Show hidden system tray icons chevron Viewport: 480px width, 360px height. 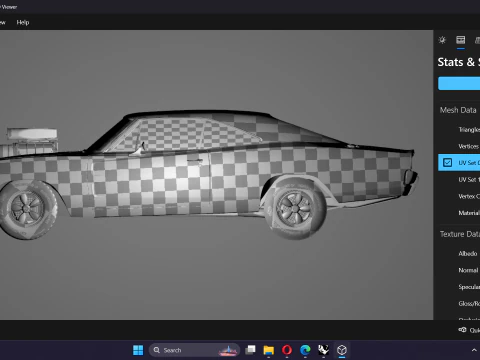474,350
